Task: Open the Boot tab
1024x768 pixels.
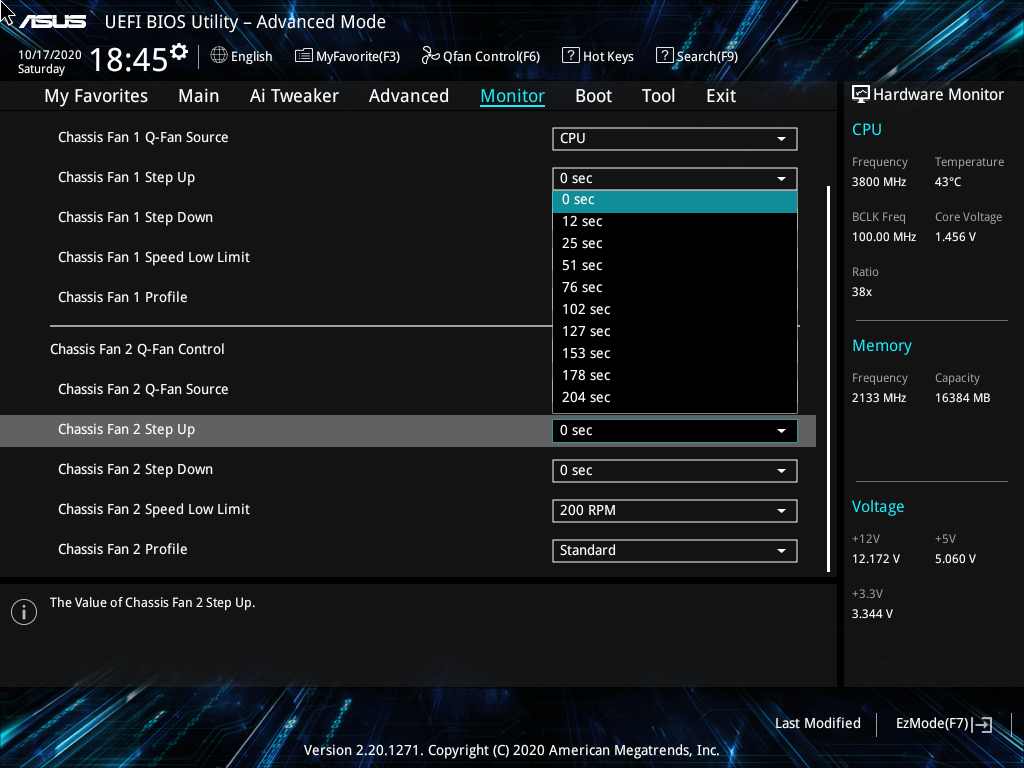Action: coord(594,96)
